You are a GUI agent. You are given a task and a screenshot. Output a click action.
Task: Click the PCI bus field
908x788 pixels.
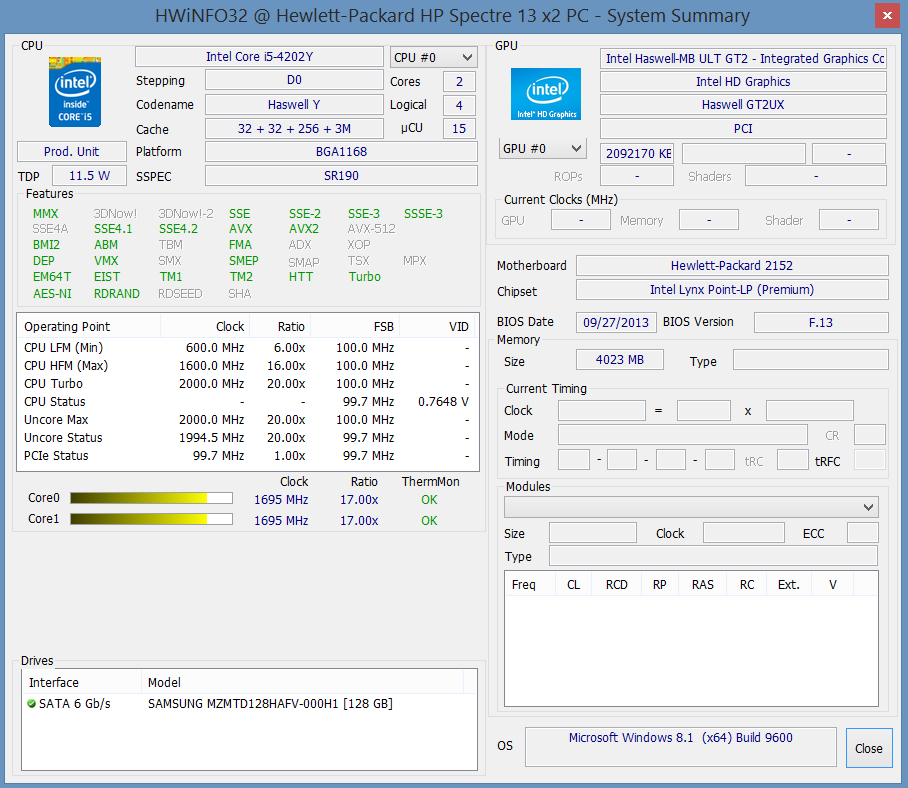(744, 129)
